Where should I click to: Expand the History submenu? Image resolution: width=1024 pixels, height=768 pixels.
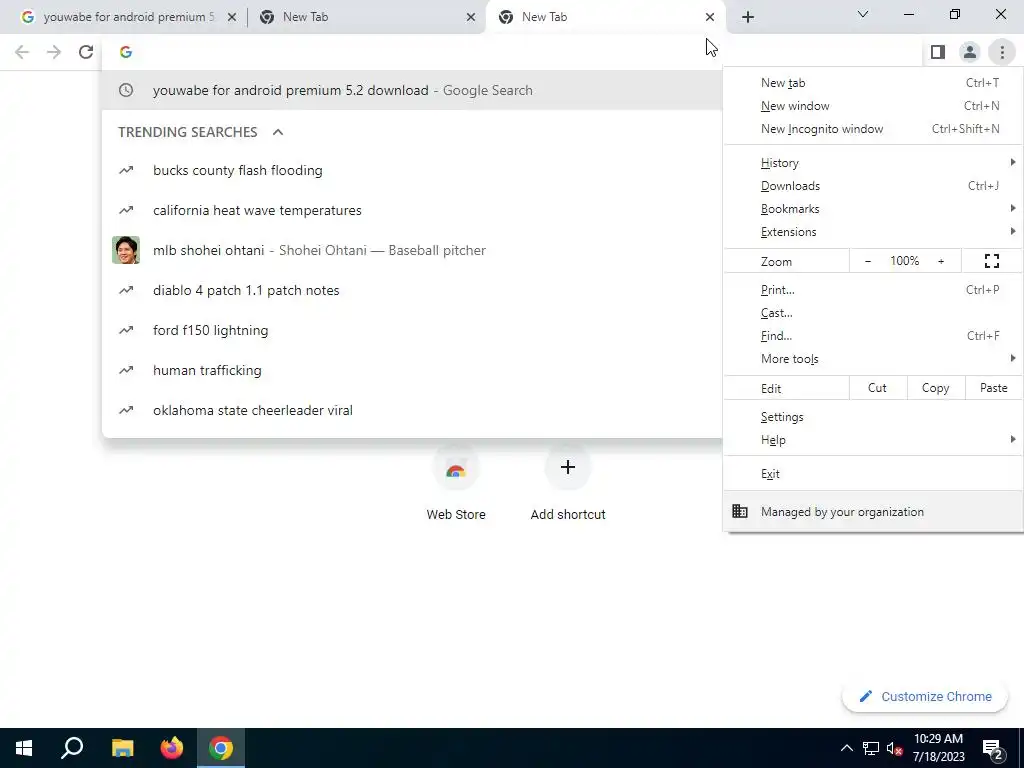(x=873, y=163)
